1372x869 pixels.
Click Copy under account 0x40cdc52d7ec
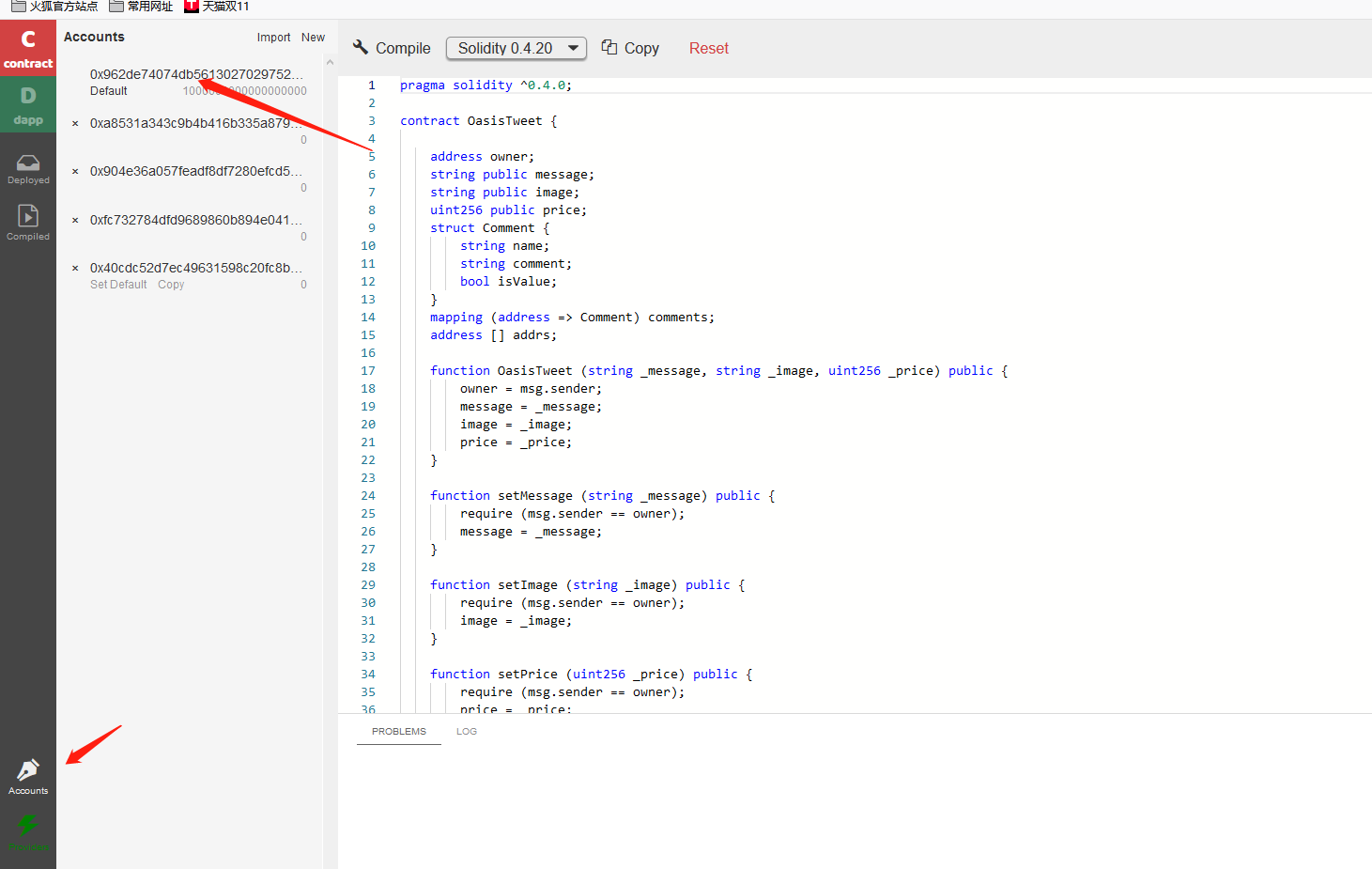click(171, 285)
